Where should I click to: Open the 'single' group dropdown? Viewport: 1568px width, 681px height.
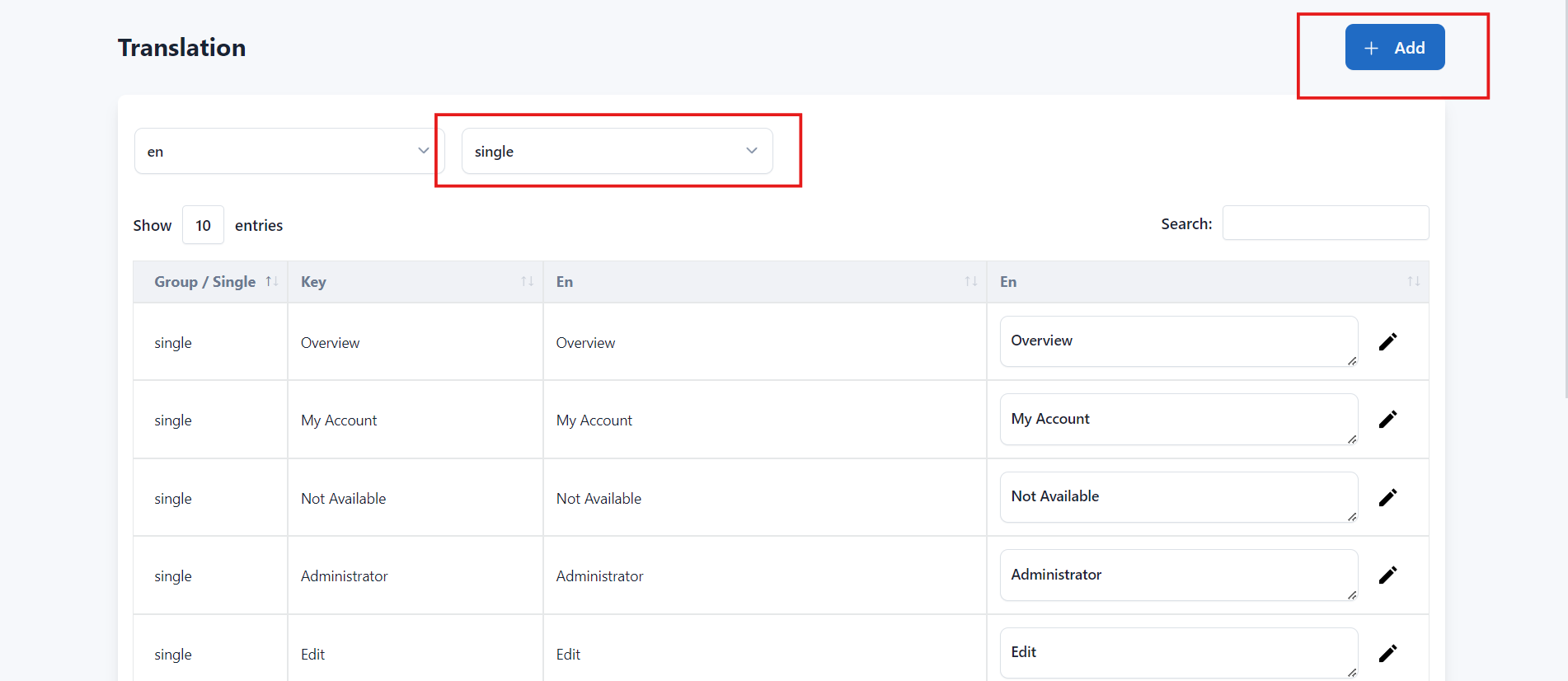[617, 151]
